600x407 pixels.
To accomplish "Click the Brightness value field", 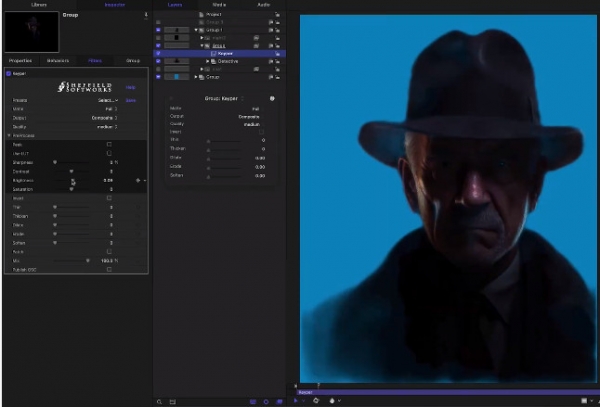I will click(x=108, y=181).
